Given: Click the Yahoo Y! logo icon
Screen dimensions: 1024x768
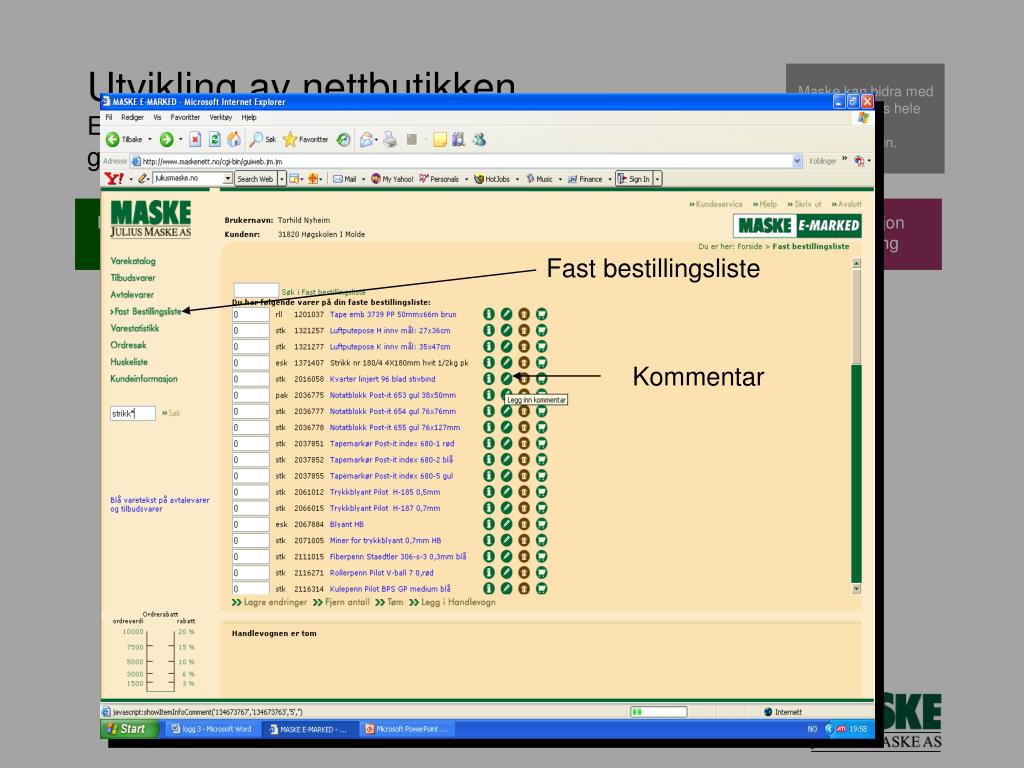Looking at the screenshot, I should click(x=114, y=179).
